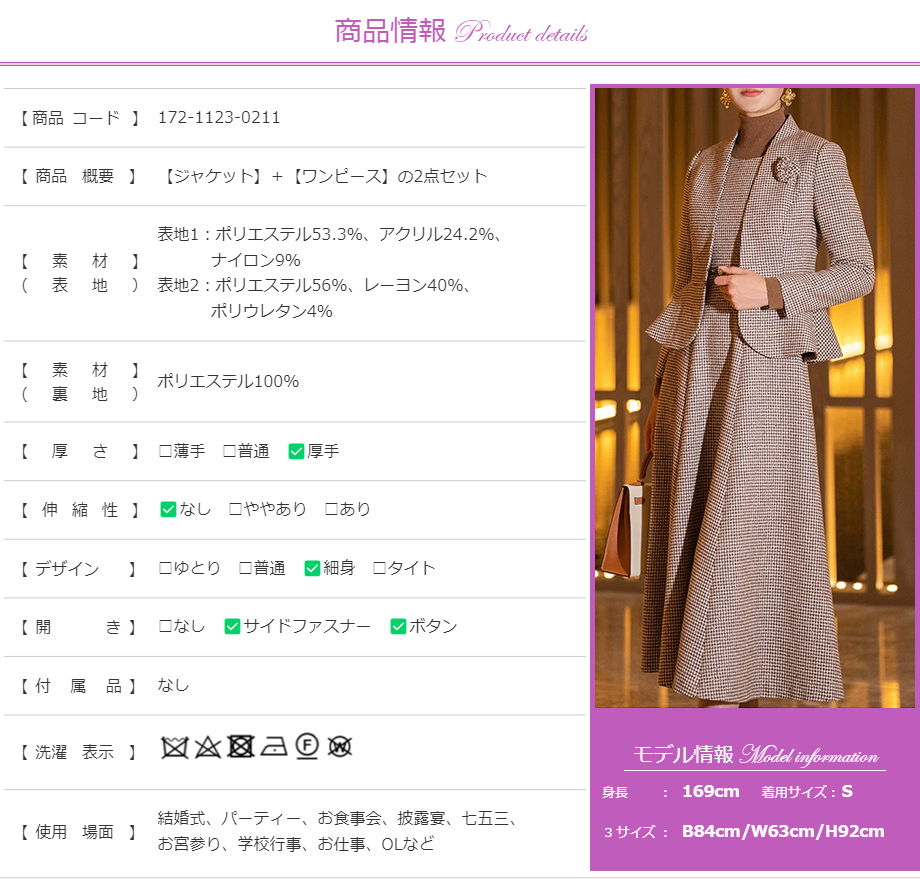920x879 pixels.
Task: Click the low-temperature iron symbol
Action: (273, 748)
